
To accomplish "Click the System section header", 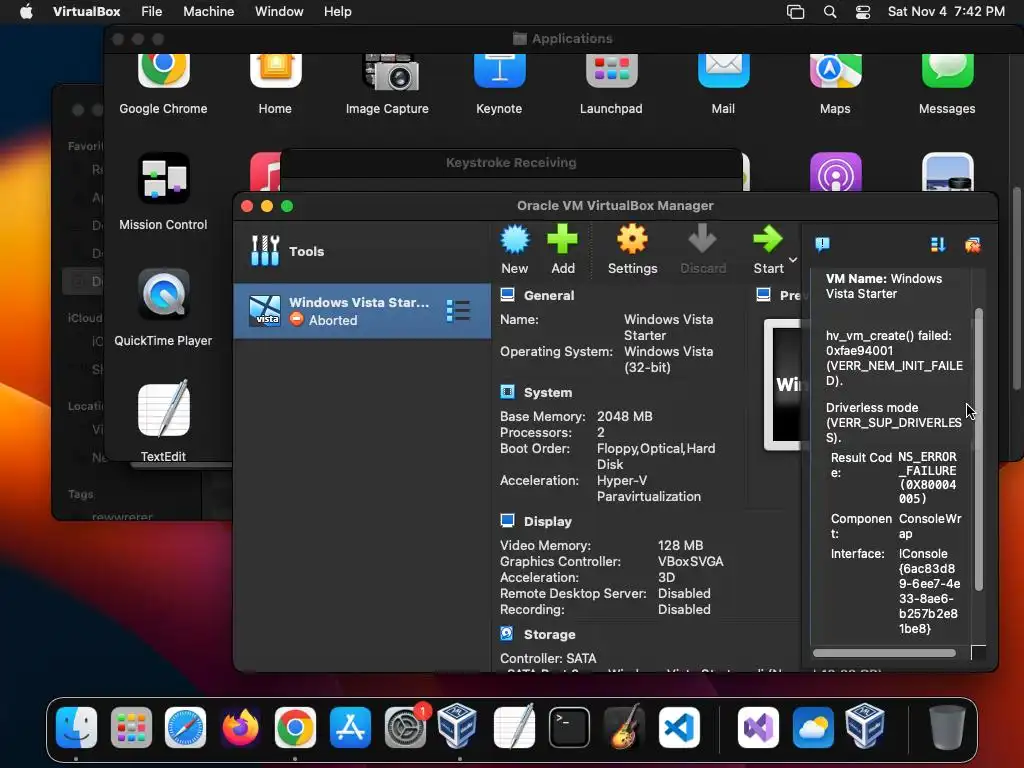I will coord(547,392).
